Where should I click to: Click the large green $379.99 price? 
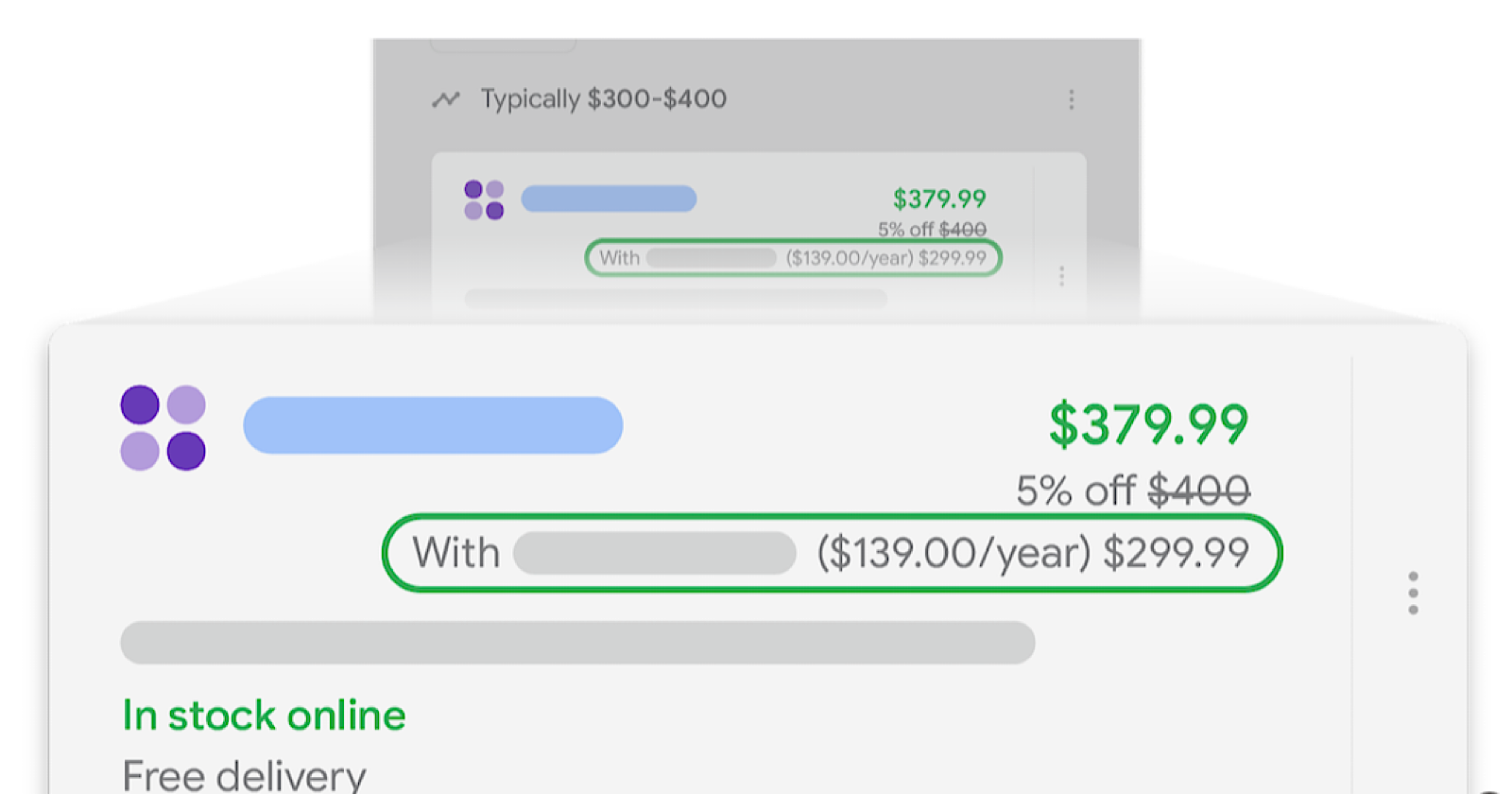[x=1148, y=423]
